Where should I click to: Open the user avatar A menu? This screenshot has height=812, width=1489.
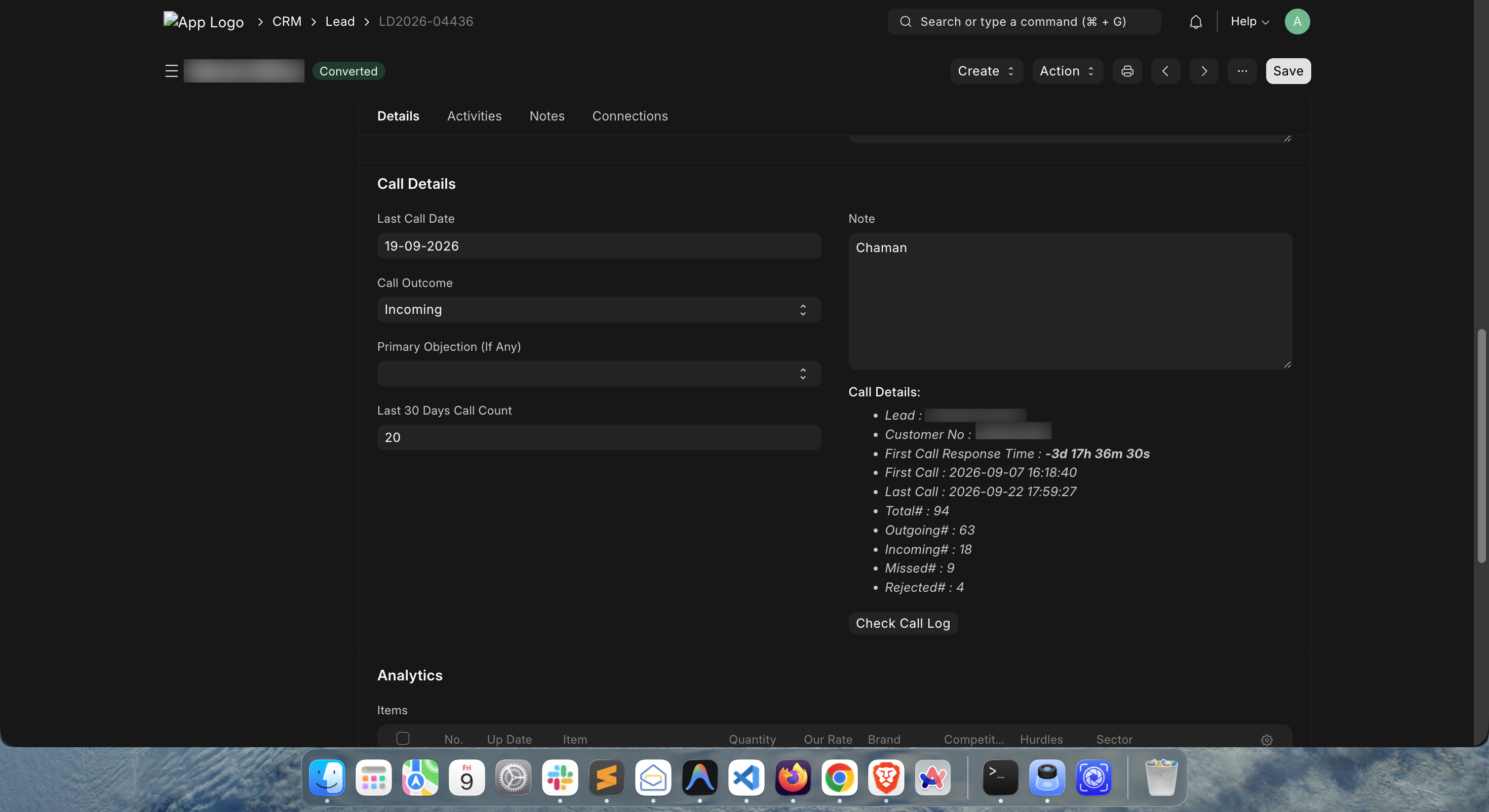coord(1297,22)
